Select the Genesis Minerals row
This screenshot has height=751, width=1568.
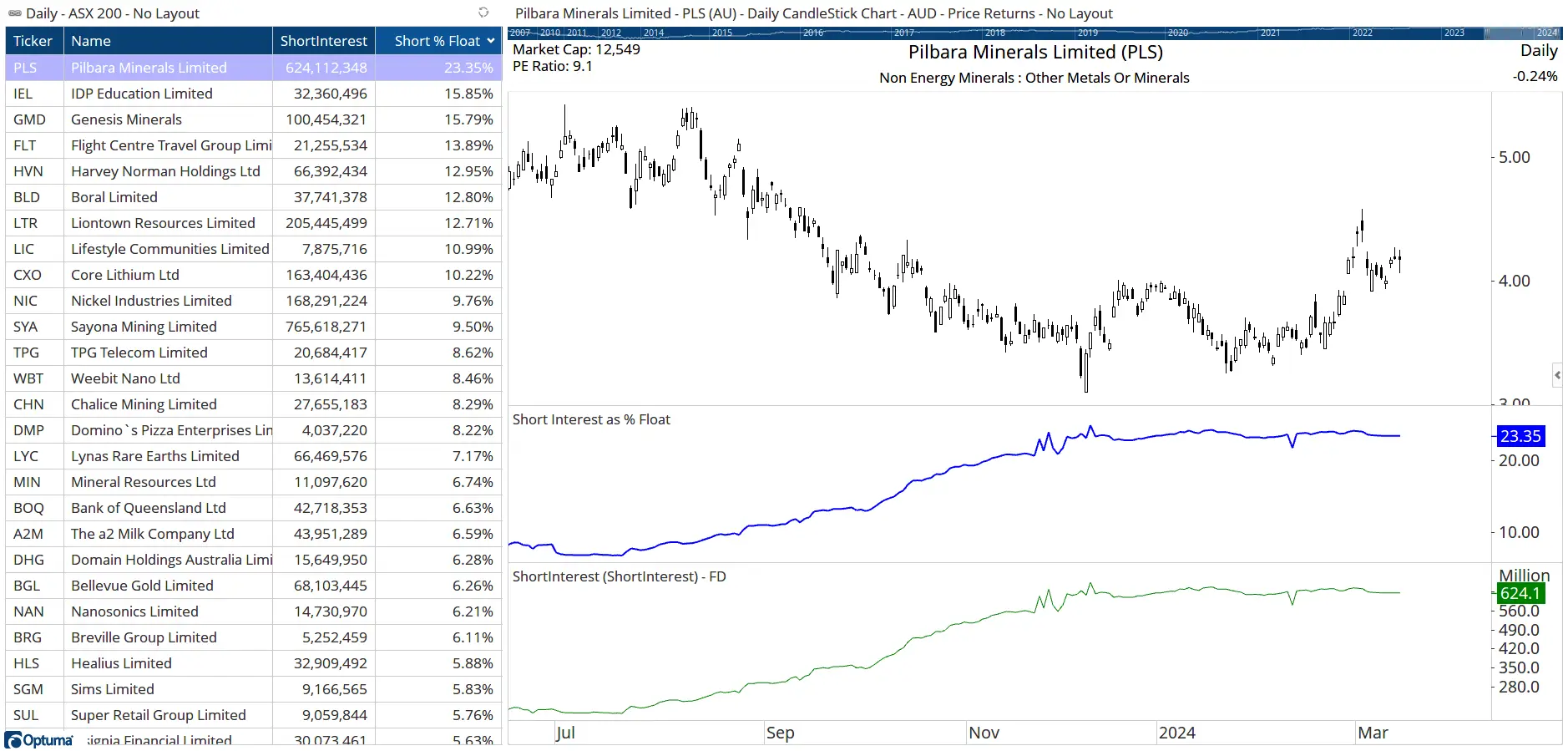pos(253,119)
